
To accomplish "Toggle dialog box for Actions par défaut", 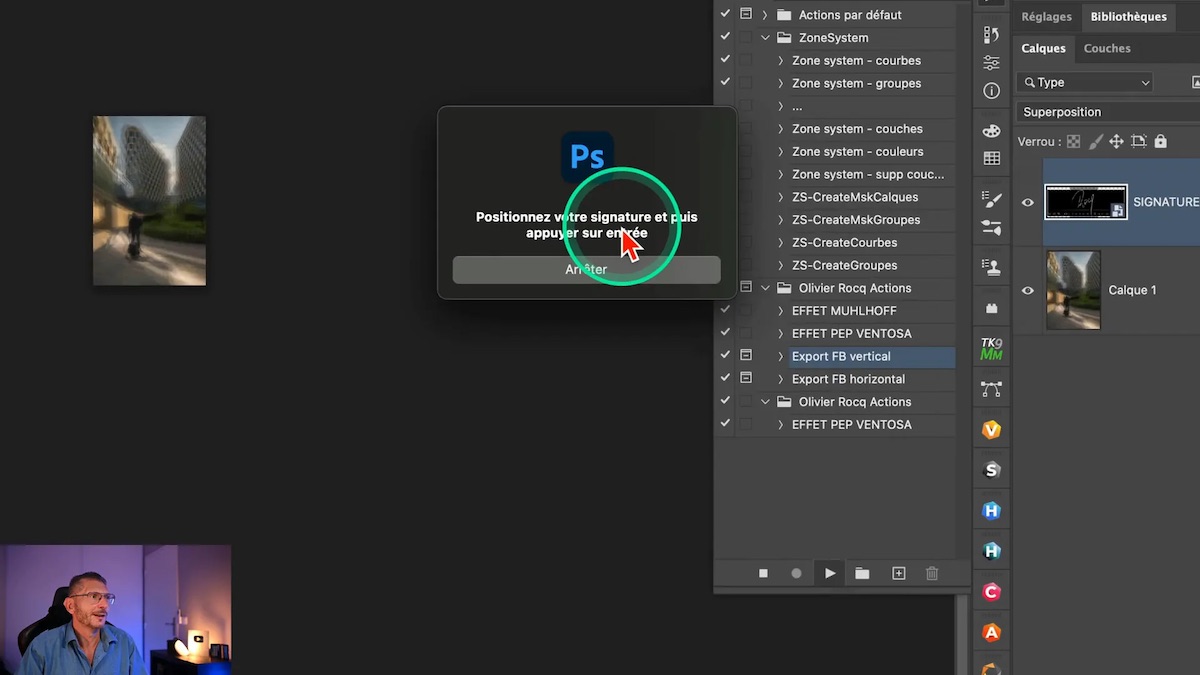I will click(x=746, y=14).
